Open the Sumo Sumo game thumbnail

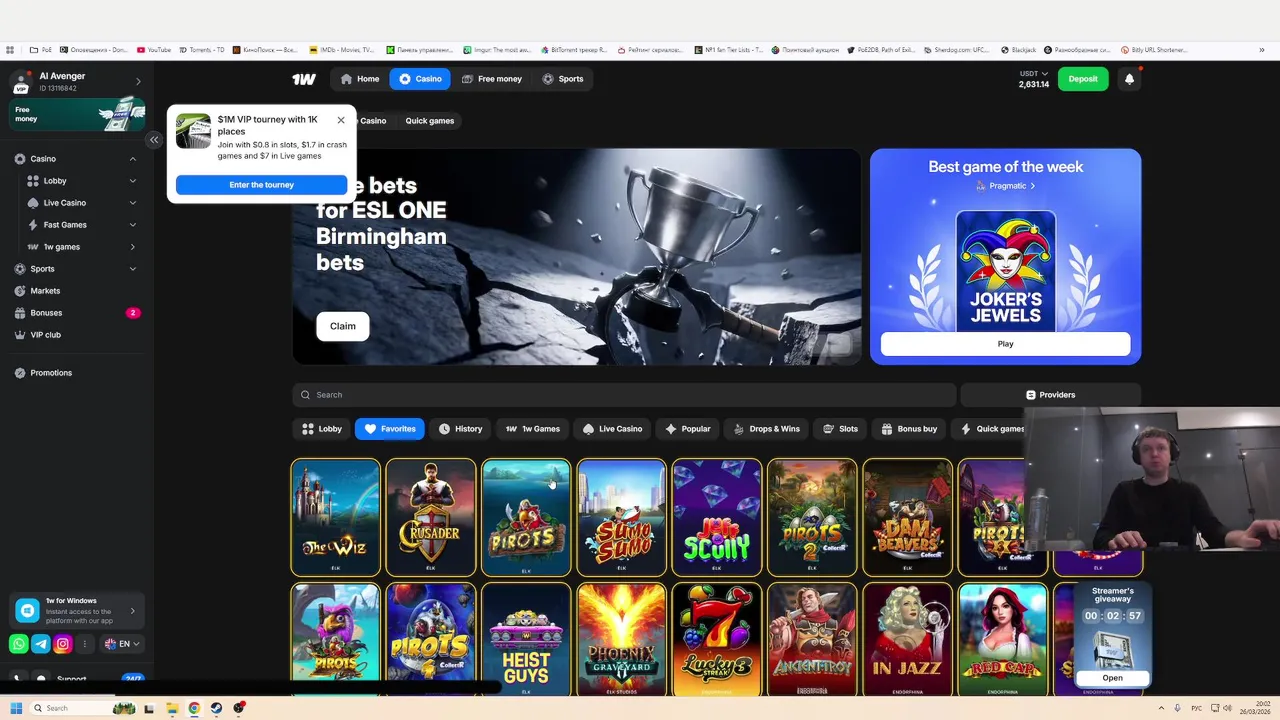[x=621, y=518]
